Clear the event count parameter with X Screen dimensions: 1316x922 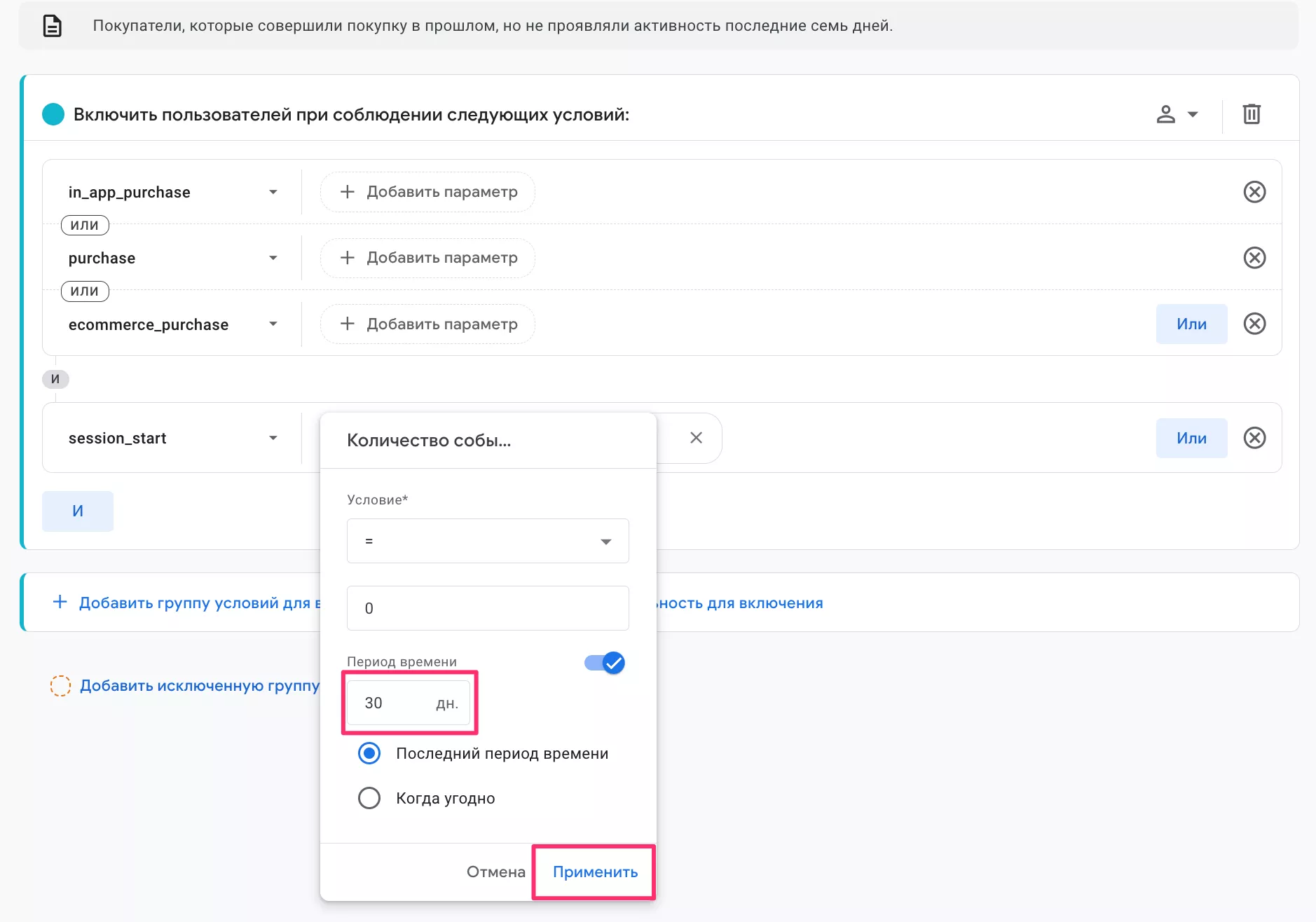point(696,438)
